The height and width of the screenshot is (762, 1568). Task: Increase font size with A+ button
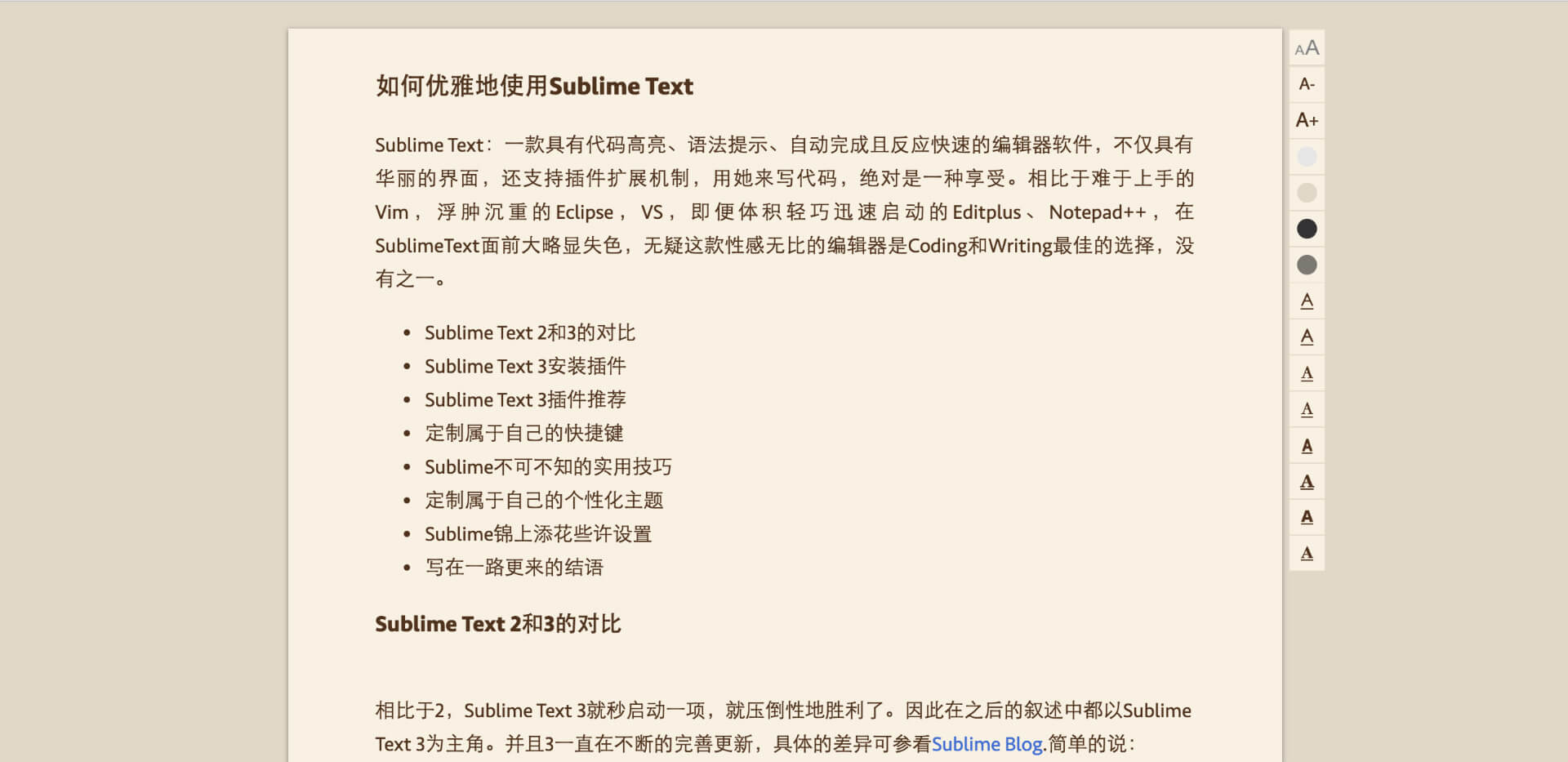pos(1307,120)
